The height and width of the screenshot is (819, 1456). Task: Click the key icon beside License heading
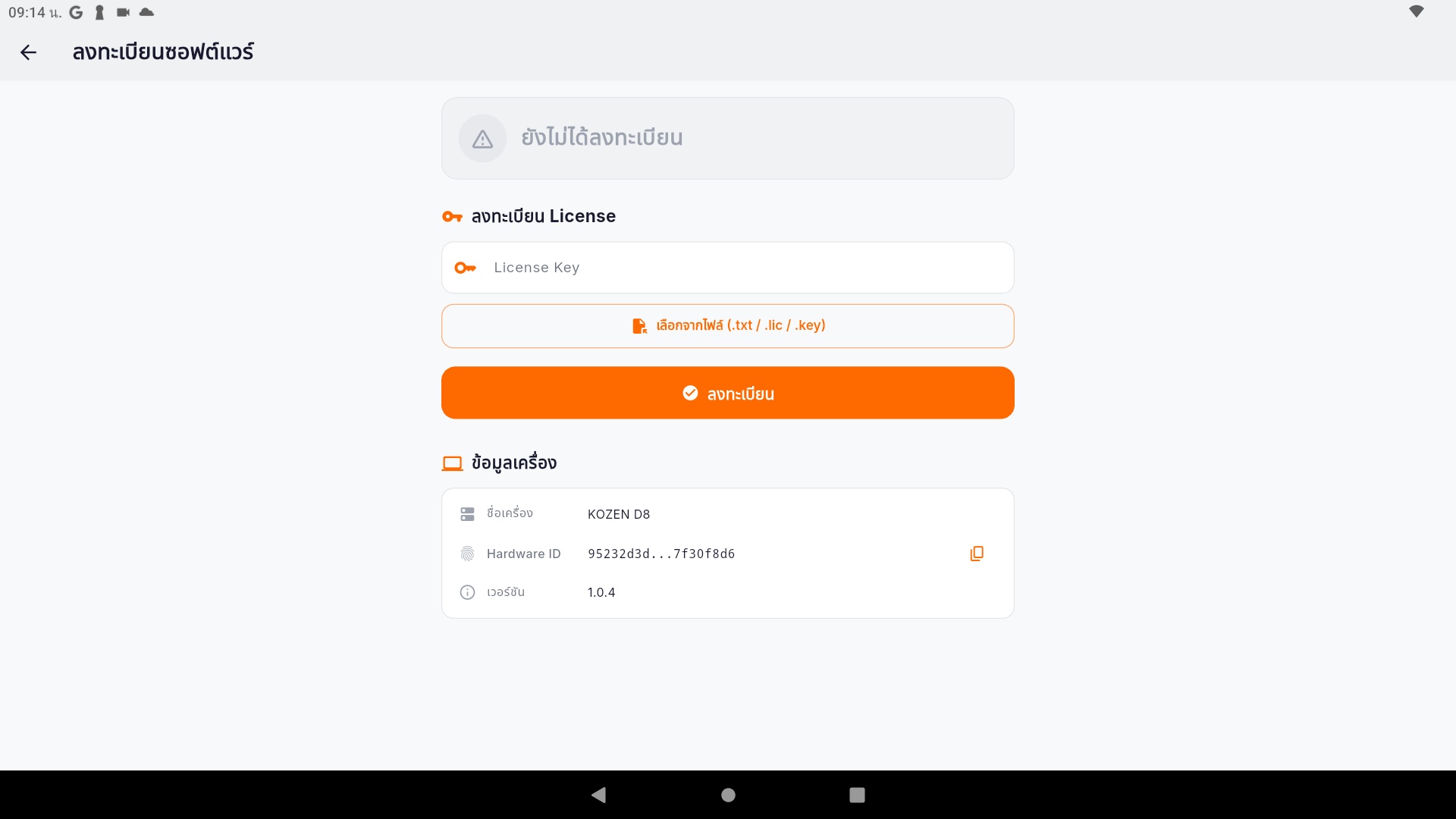[452, 217]
